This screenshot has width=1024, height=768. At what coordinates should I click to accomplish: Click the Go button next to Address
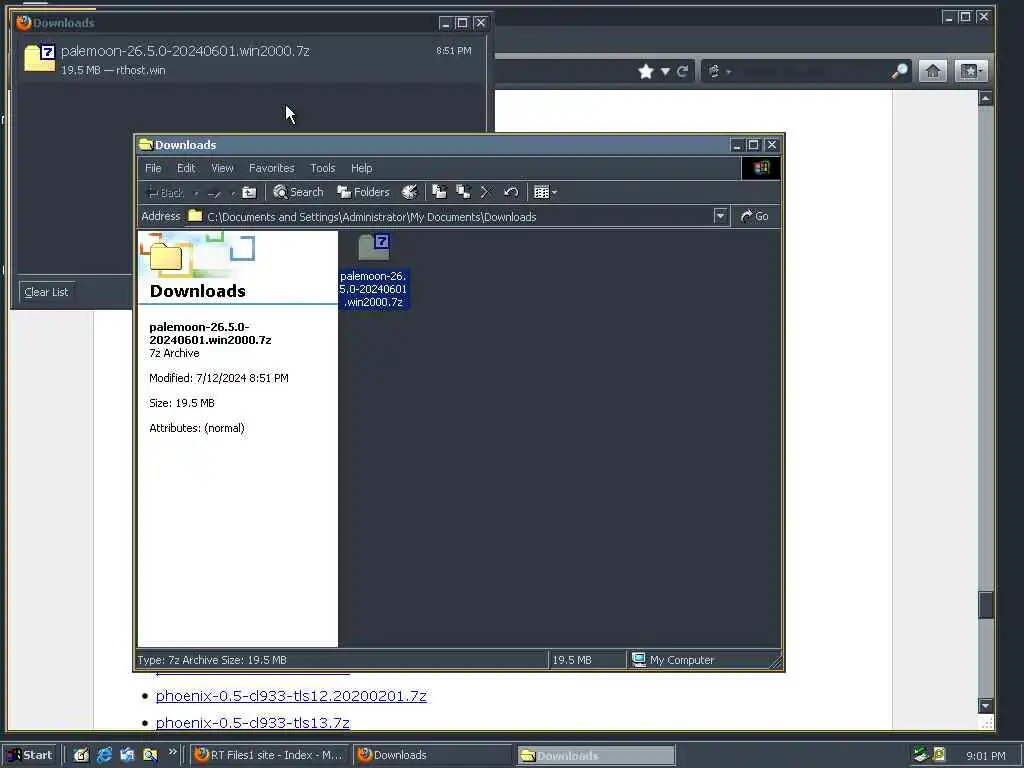point(754,216)
